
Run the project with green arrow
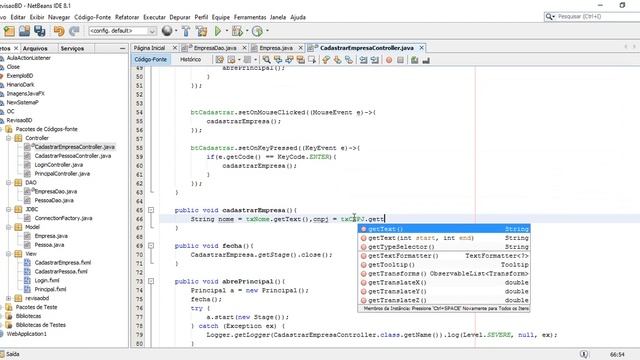tap(218, 31)
